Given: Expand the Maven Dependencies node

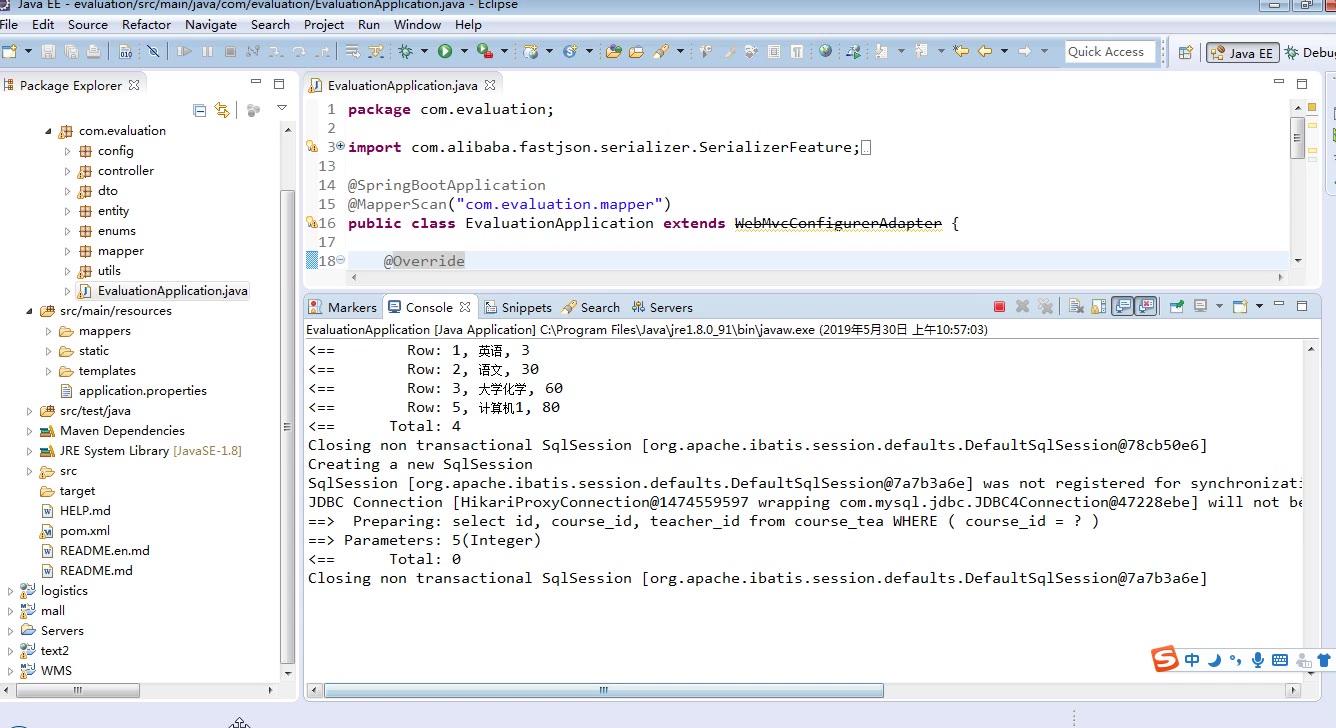Looking at the screenshot, I should click(30, 431).
